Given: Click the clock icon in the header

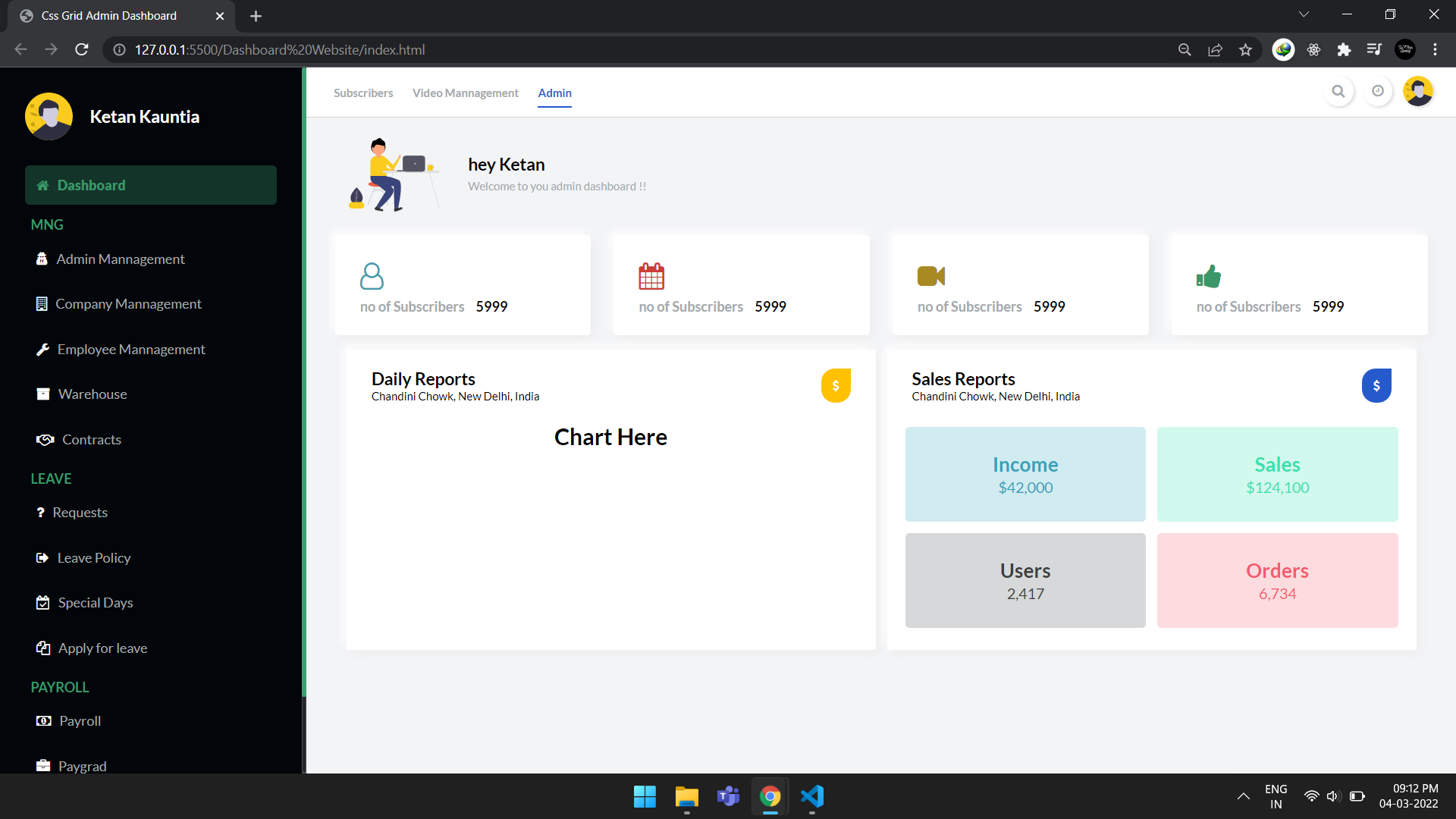Looking at the screenshot, I should tap(1379, 91).
